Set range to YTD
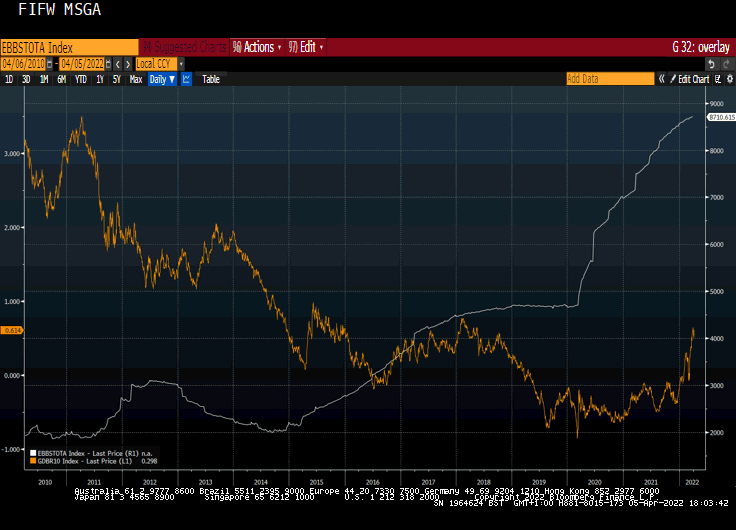736x530 pixels. pyautogui.click(x=81, y=79)
